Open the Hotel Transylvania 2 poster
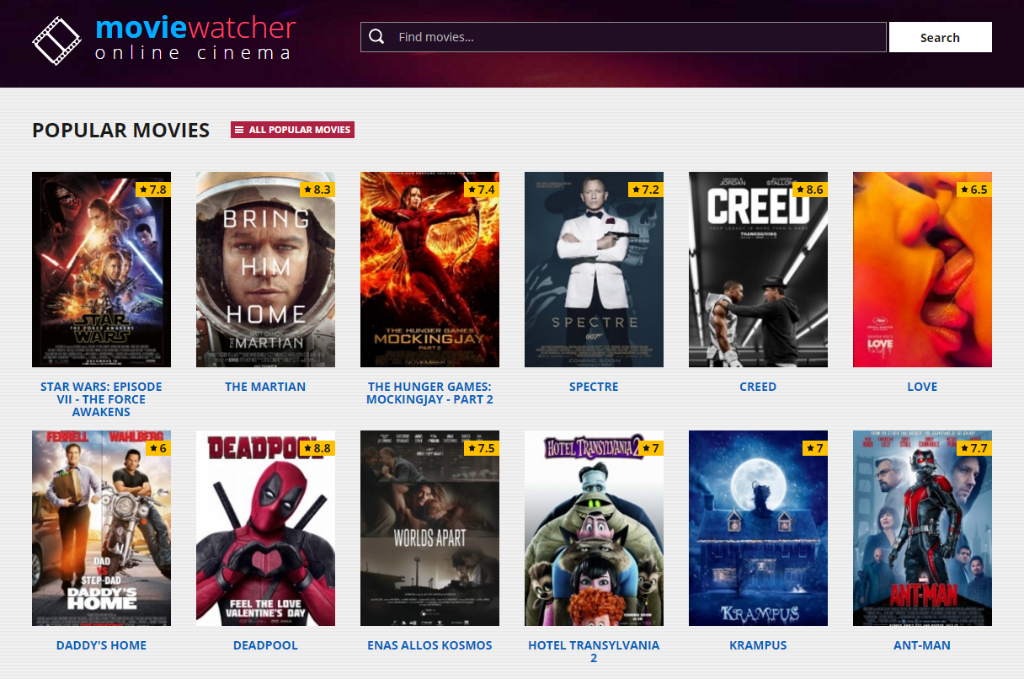 [594, 528]
